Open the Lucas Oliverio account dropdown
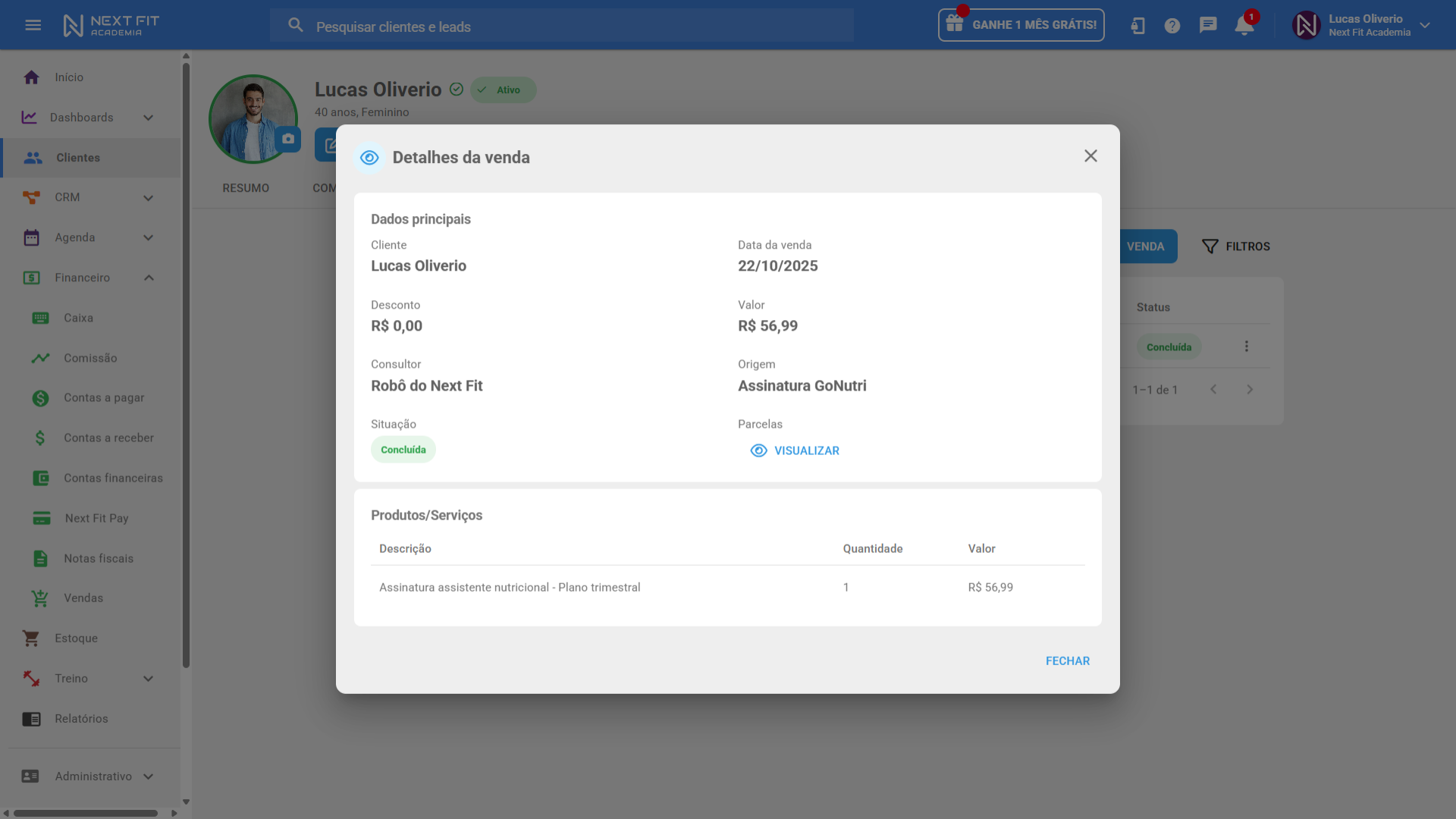This screenshot has height=819, width=1456. click(x=1425, y=25)
